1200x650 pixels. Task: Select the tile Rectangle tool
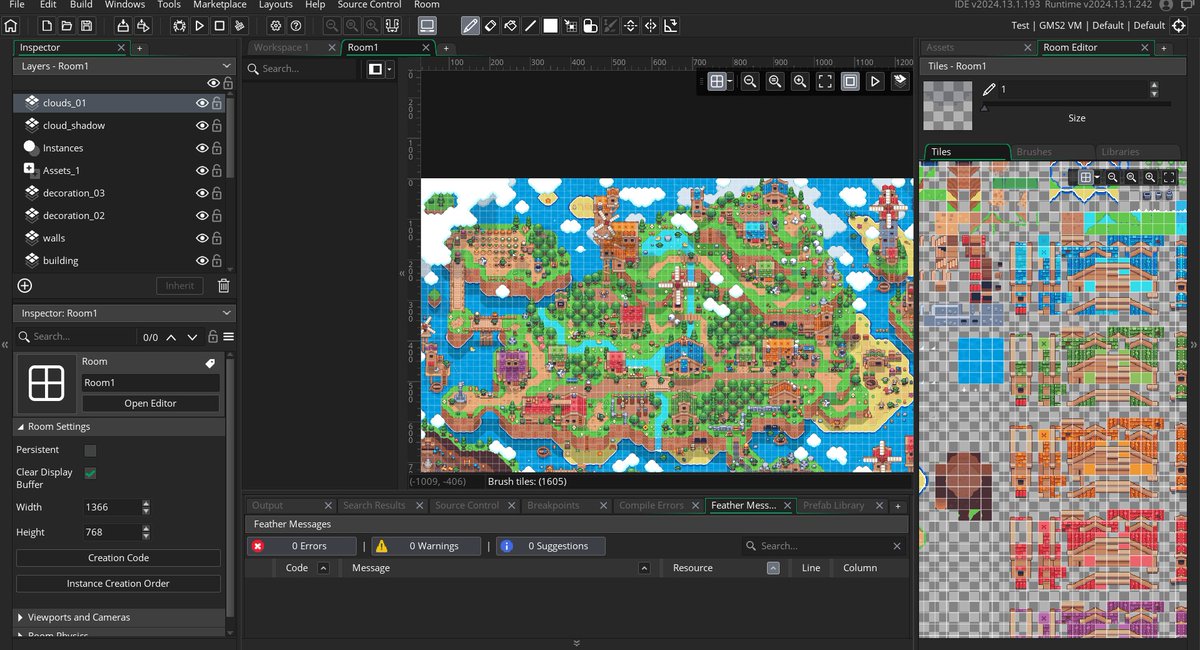550,25
